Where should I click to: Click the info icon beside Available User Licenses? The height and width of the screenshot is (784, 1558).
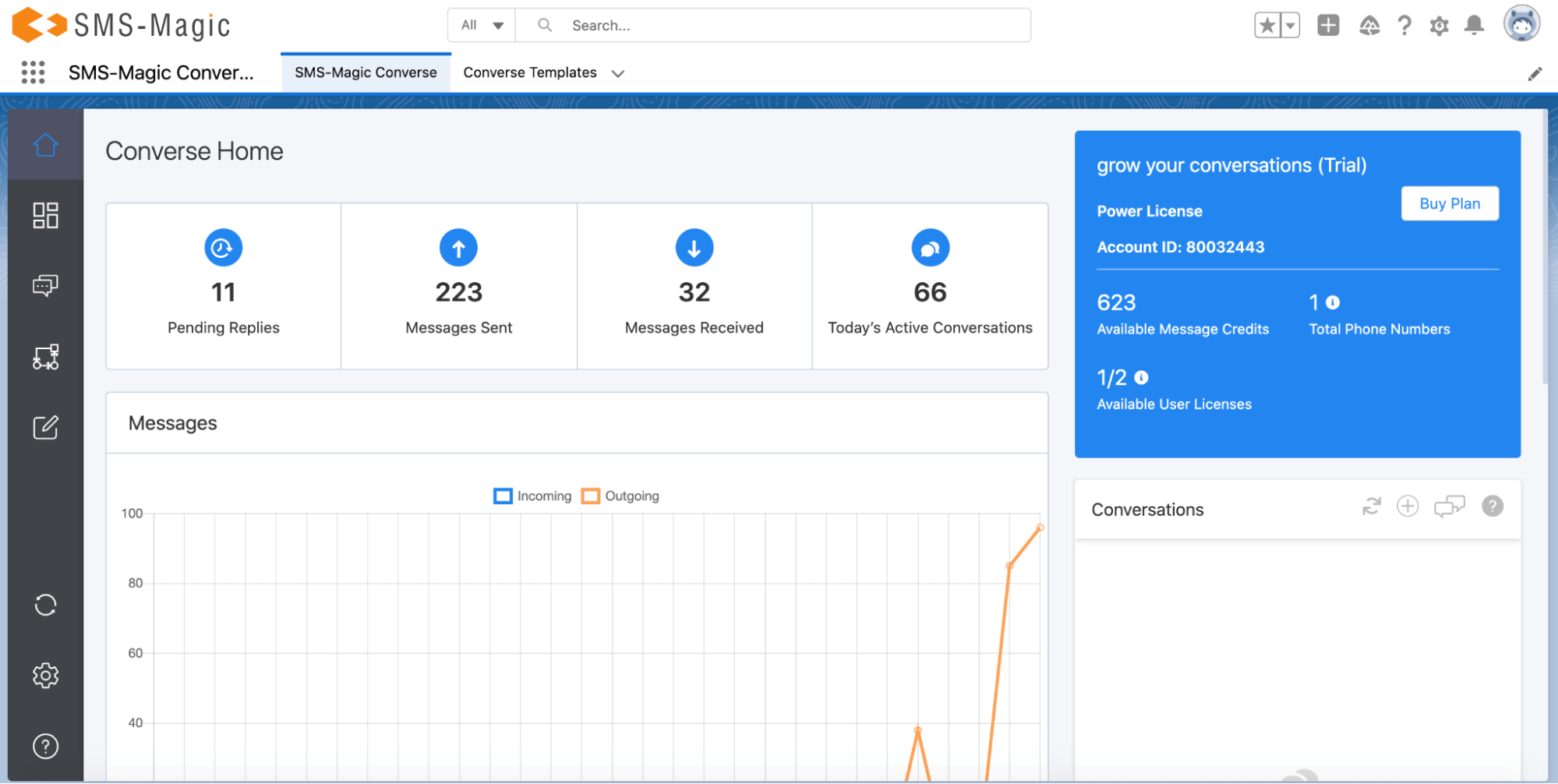click(x=1141, y=377)
